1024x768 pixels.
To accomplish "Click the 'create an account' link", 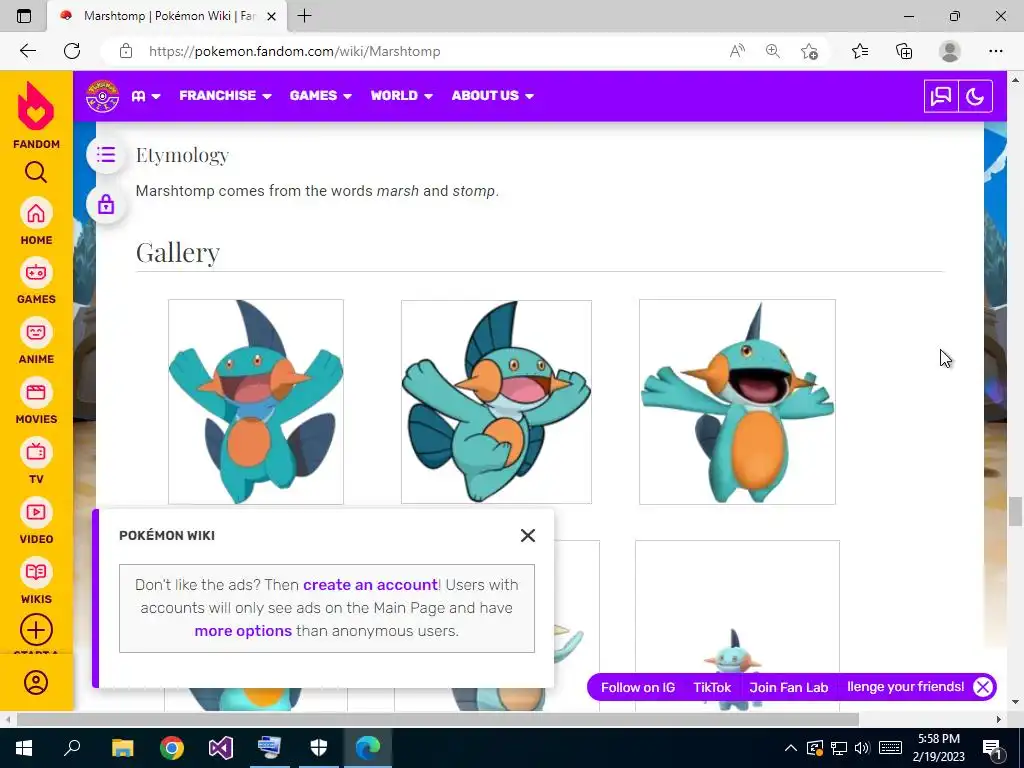I will [370, 584].
